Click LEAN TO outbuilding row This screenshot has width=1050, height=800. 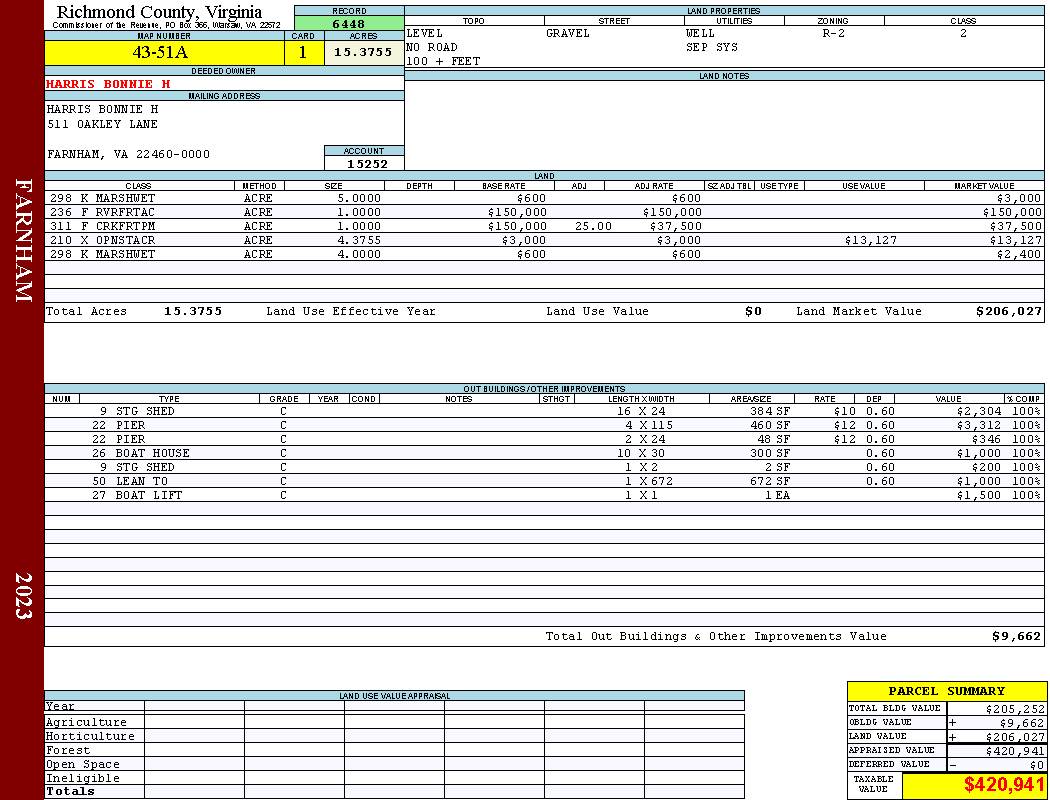click(x=544, y=481)
